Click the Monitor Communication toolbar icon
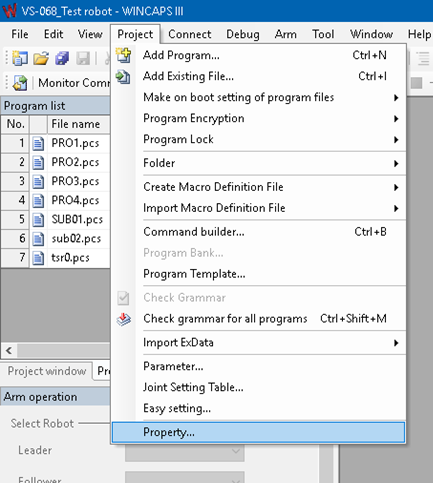Screen dimensions: 433x483 click(20, 83)
